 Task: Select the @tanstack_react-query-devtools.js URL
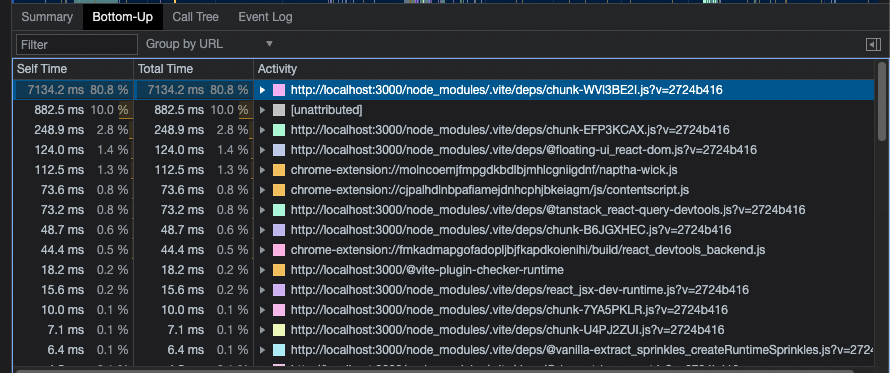[x=548, y=210]
